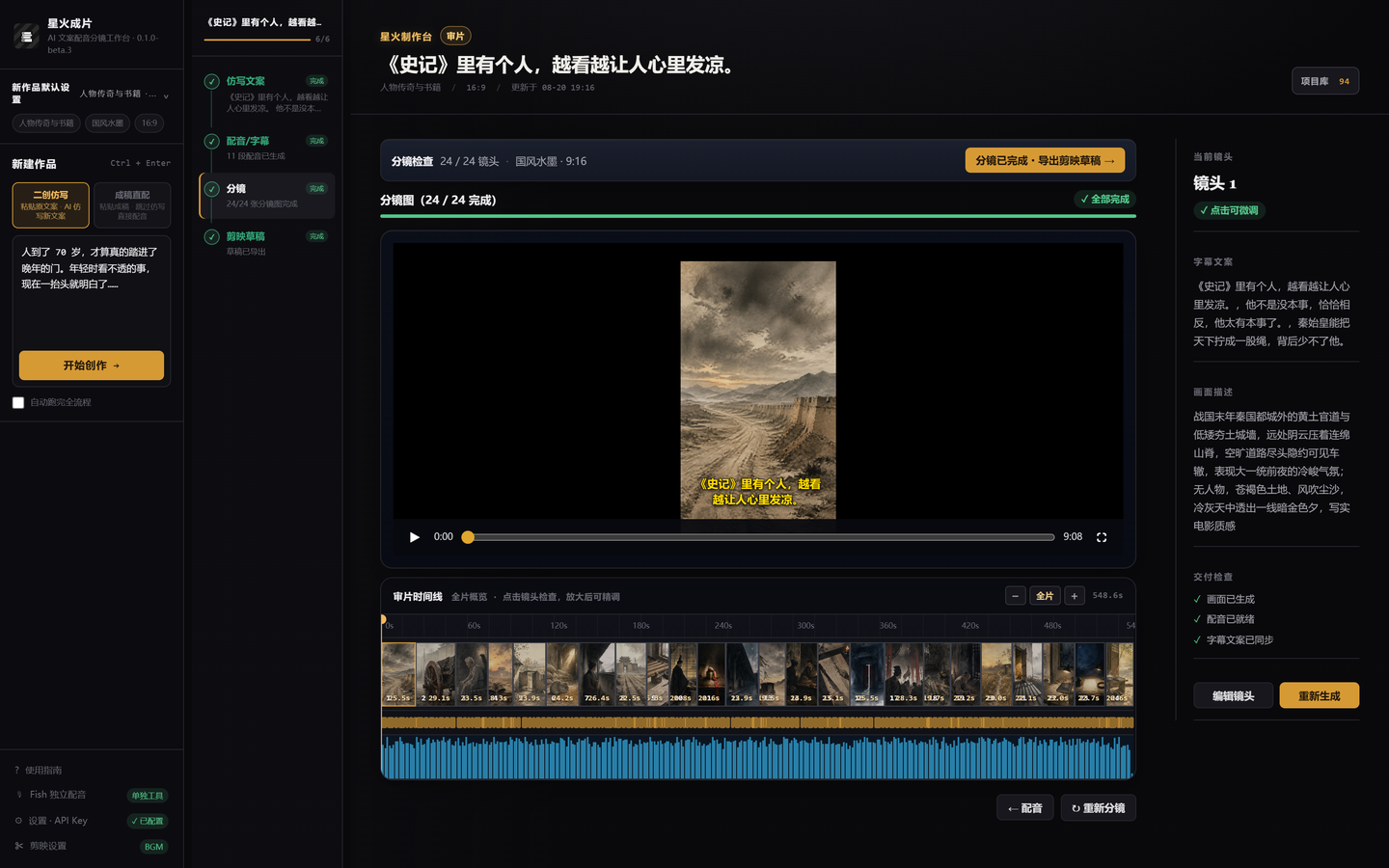The height and width of the screenshot is (868, 1389).
Task: Play the storyboard preview video
Action: 415,537
